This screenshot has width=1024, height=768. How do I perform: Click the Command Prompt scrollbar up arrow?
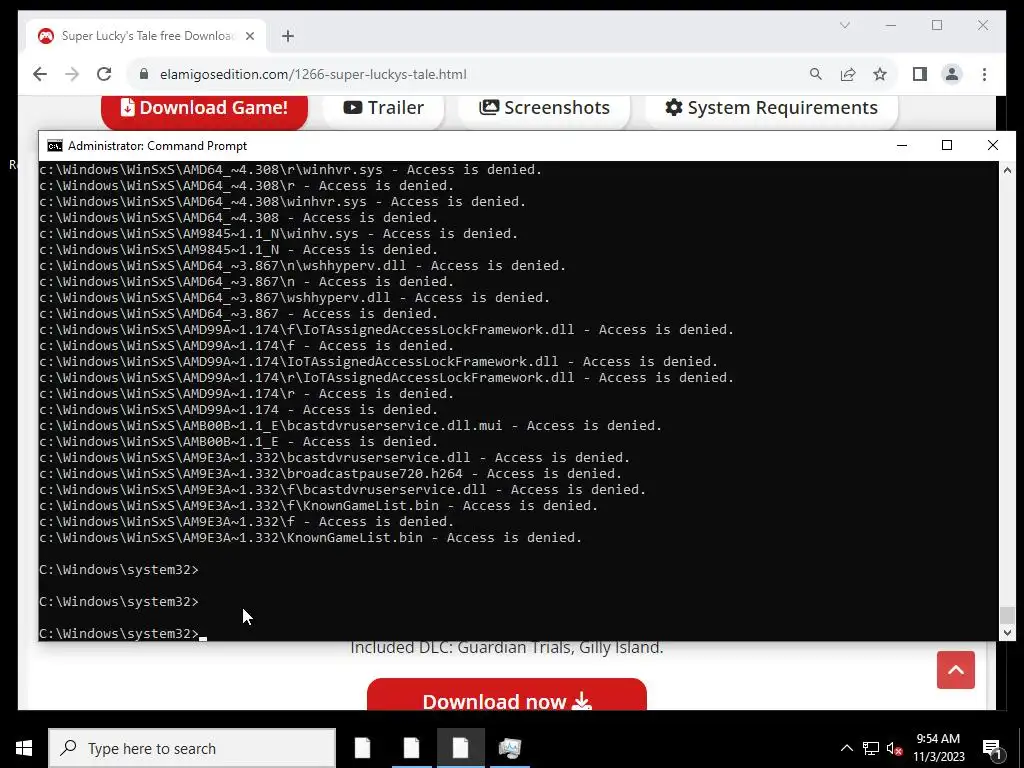tap(1007, 170)
